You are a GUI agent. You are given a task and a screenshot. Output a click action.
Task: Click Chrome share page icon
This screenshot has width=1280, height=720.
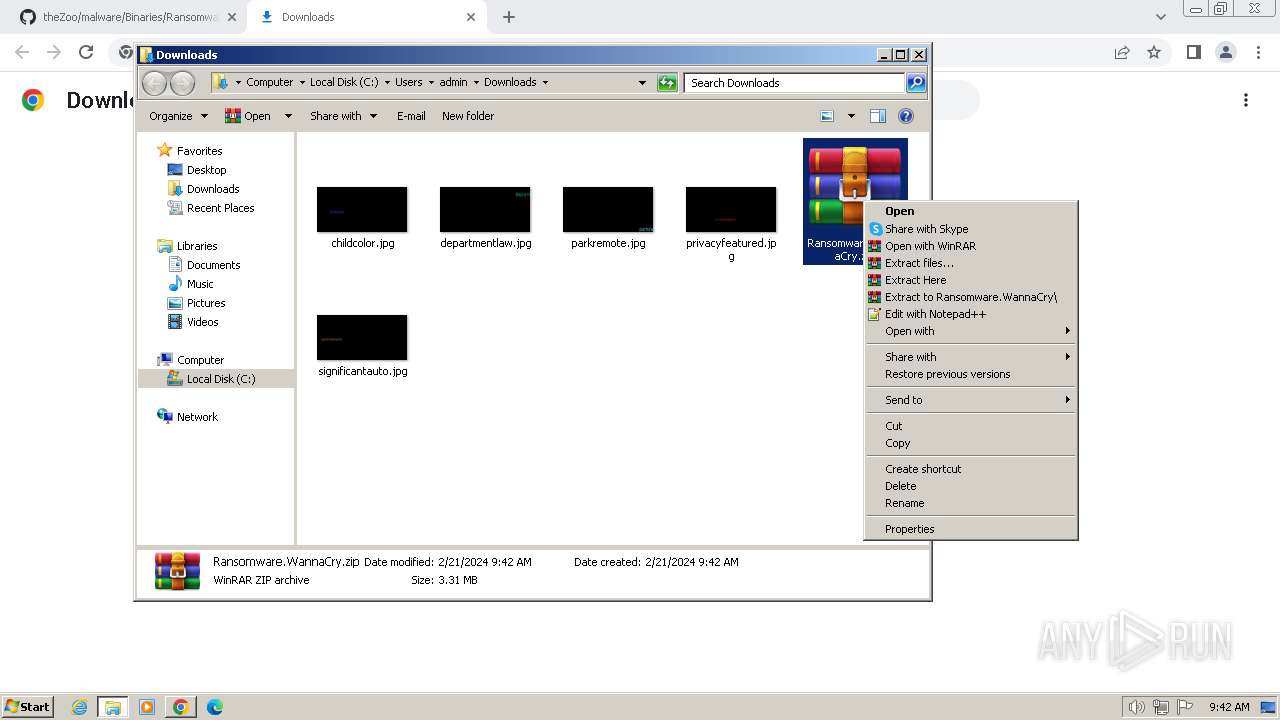tap(1122, 52)
